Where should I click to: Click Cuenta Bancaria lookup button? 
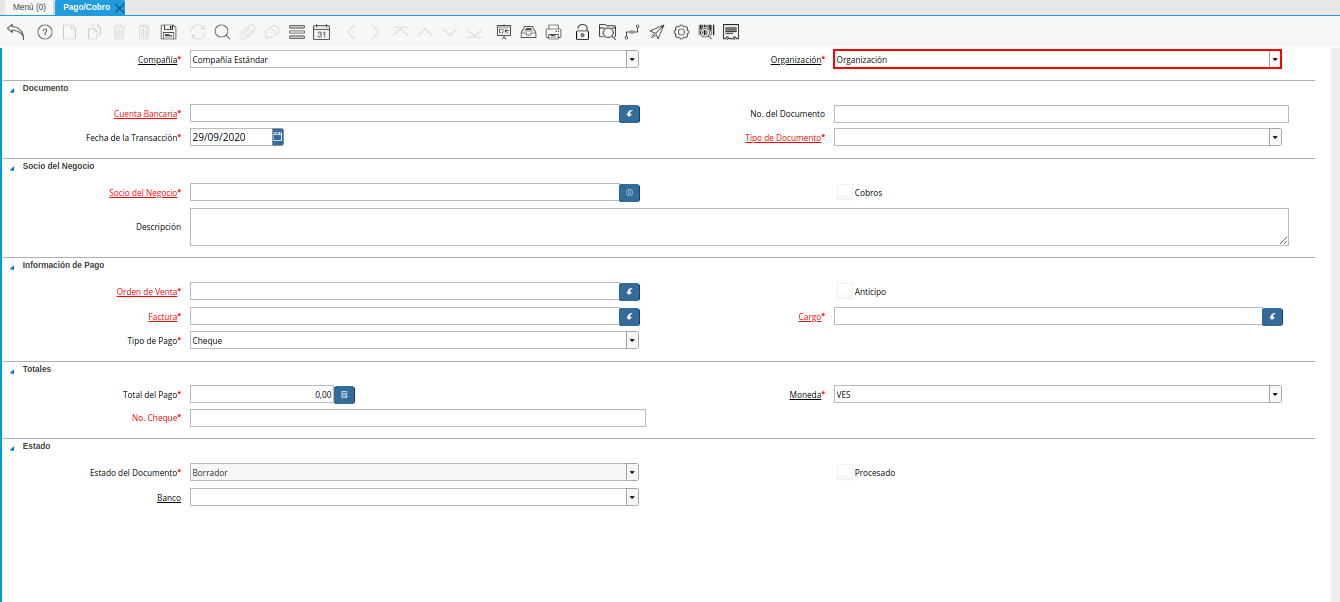[629, 114]
